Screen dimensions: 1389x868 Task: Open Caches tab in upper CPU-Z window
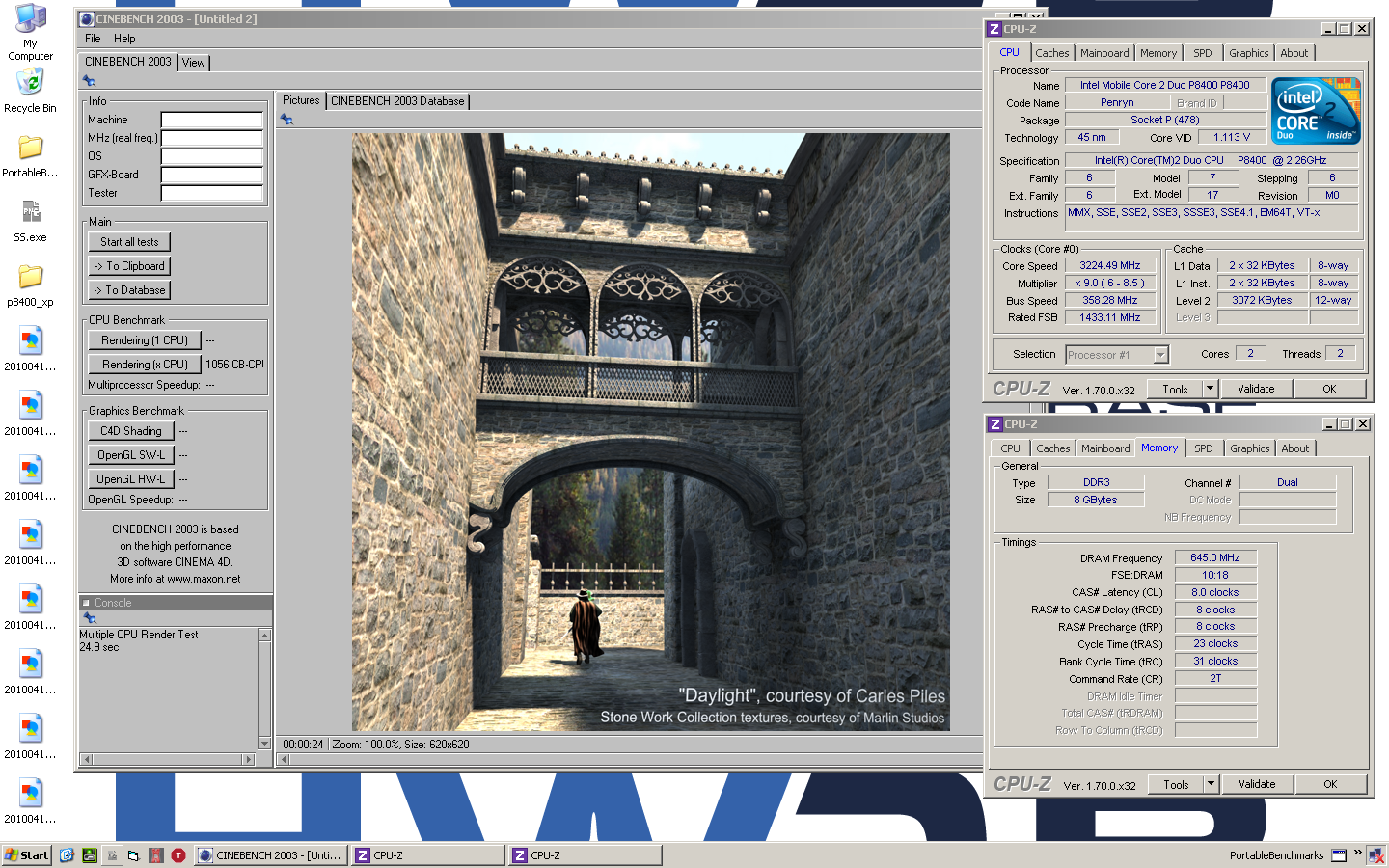pos(1052,53)
